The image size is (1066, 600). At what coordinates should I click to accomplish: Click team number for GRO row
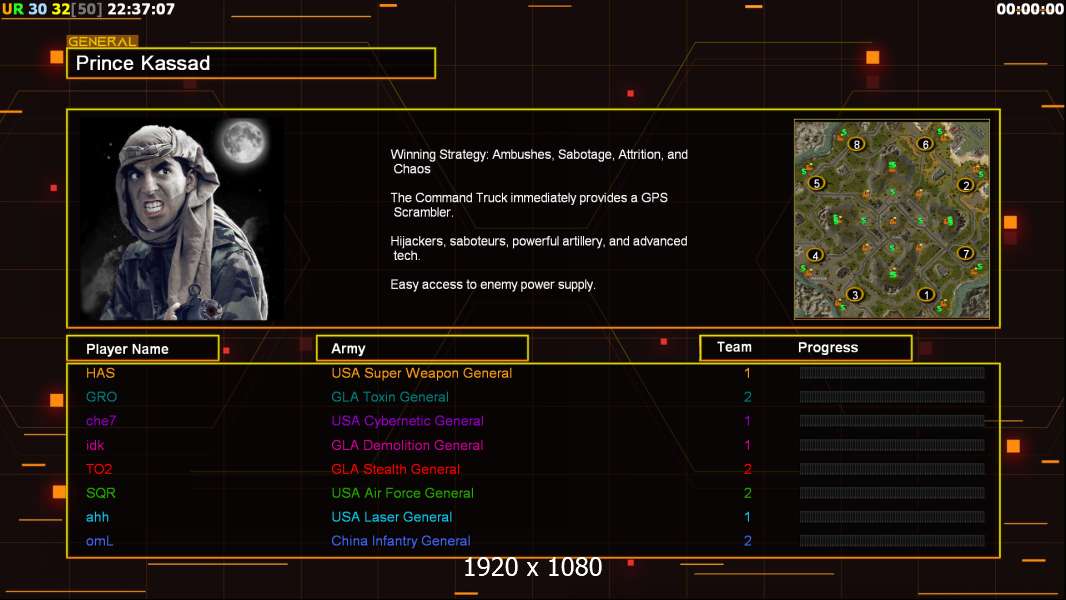tap(747, 397)
